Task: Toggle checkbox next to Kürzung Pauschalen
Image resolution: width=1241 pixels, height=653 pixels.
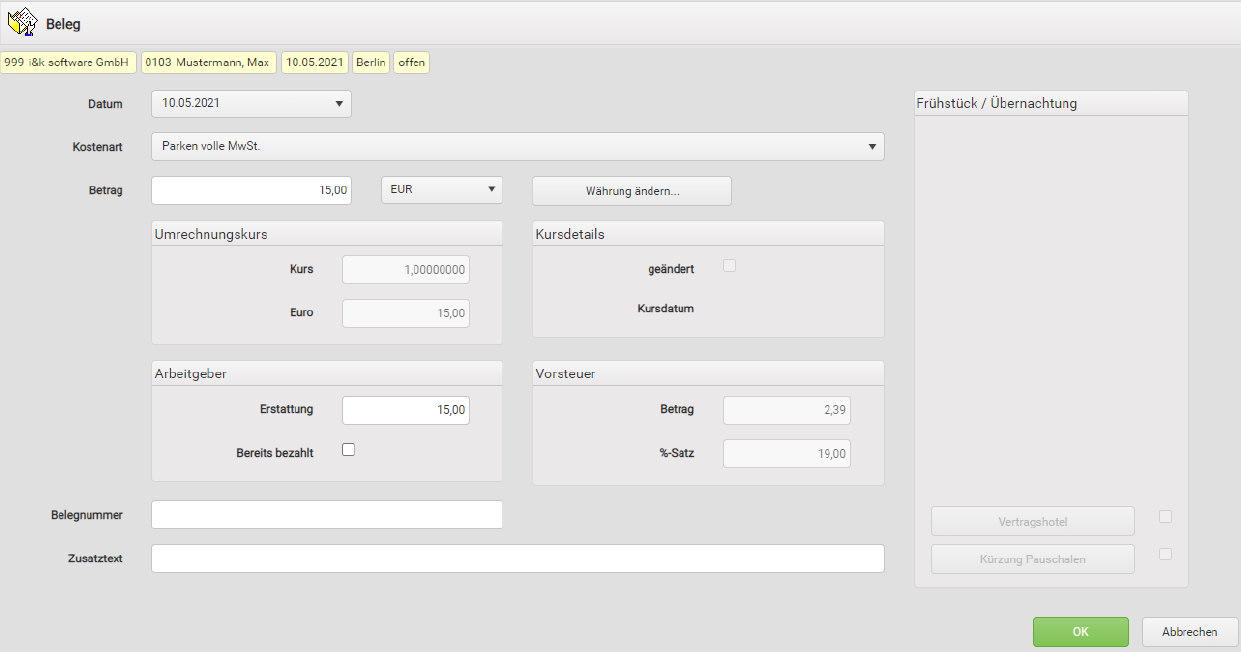Action: (x=1165, y=554)
